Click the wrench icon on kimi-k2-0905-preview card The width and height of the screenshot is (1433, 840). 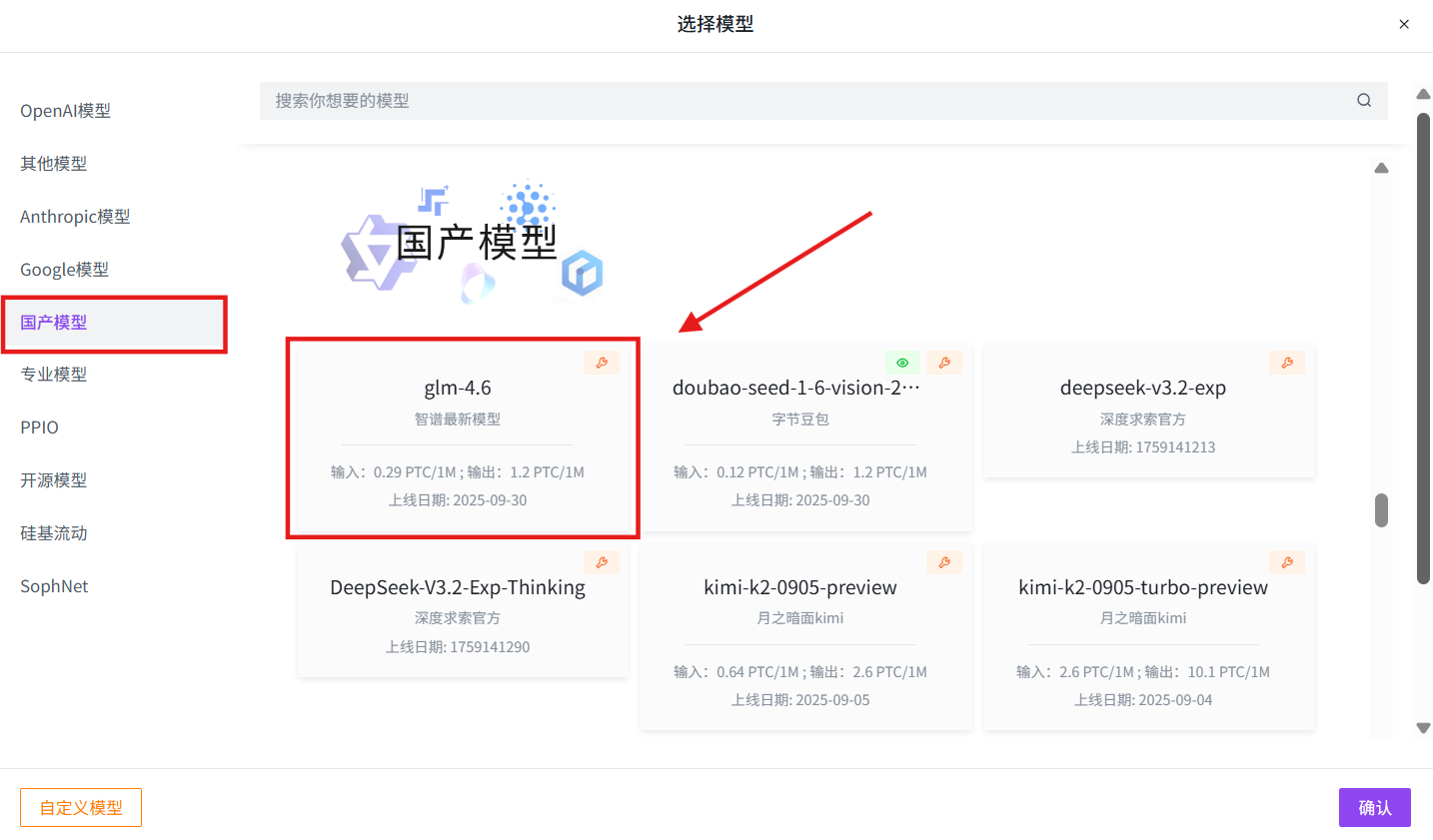pos(944,562)
